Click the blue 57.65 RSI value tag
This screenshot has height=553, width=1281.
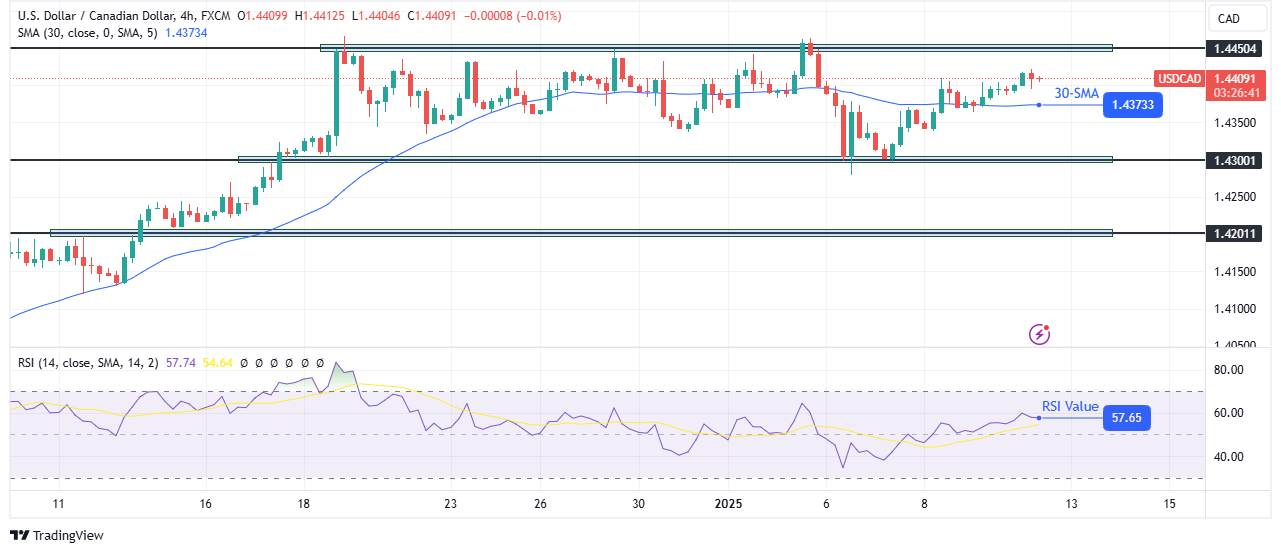tap(1127, 418)
